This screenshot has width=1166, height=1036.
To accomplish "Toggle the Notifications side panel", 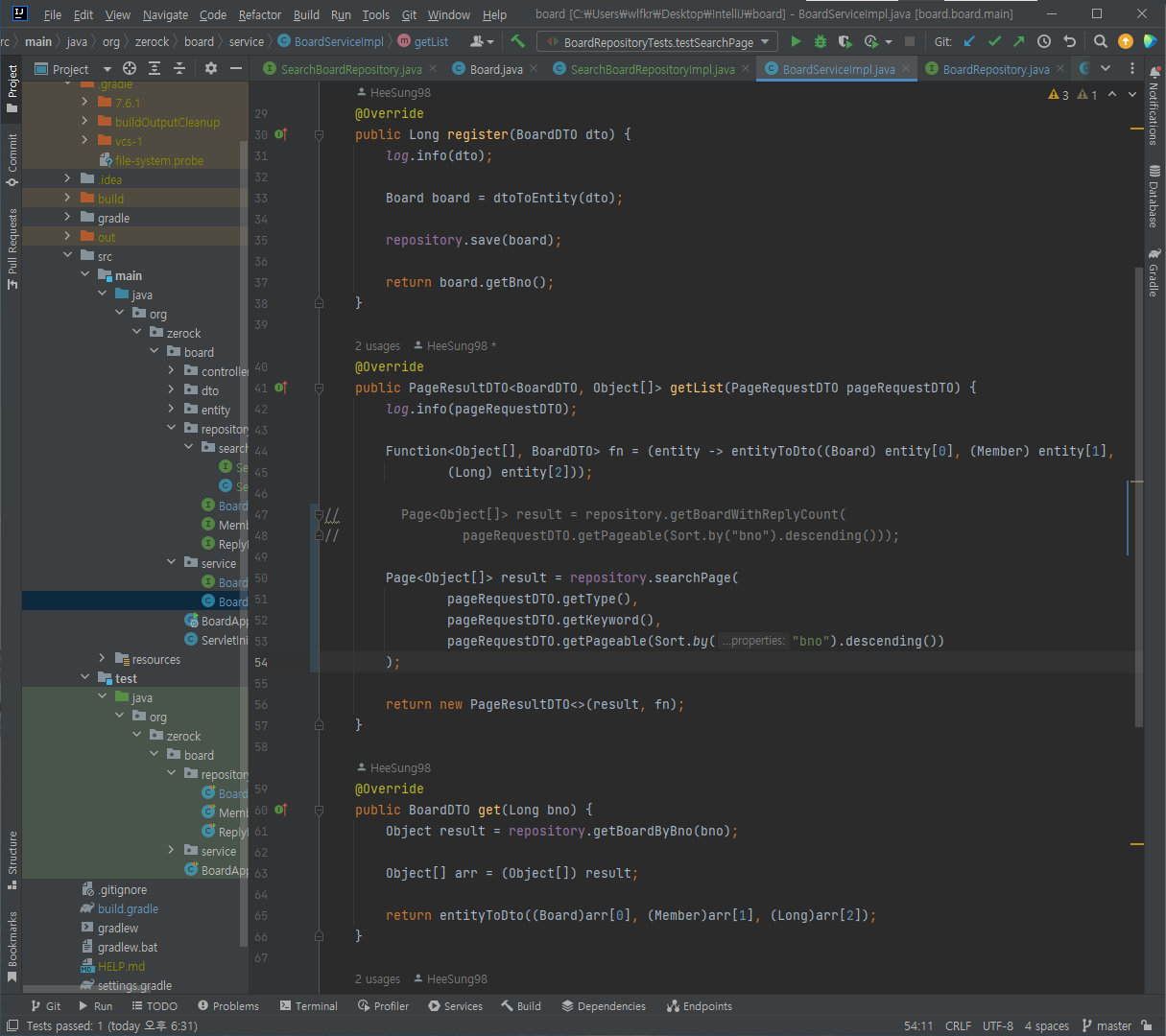I will [1154, 106].
